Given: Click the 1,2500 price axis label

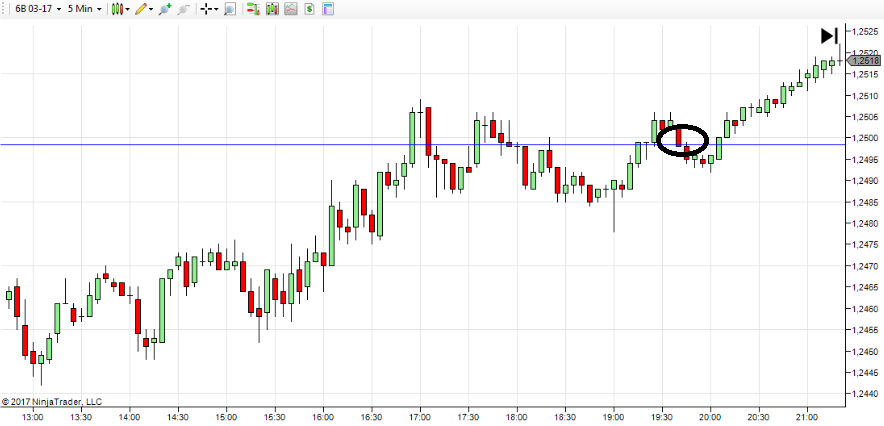Looking at the screenshot, I should (x=865, y=138).
